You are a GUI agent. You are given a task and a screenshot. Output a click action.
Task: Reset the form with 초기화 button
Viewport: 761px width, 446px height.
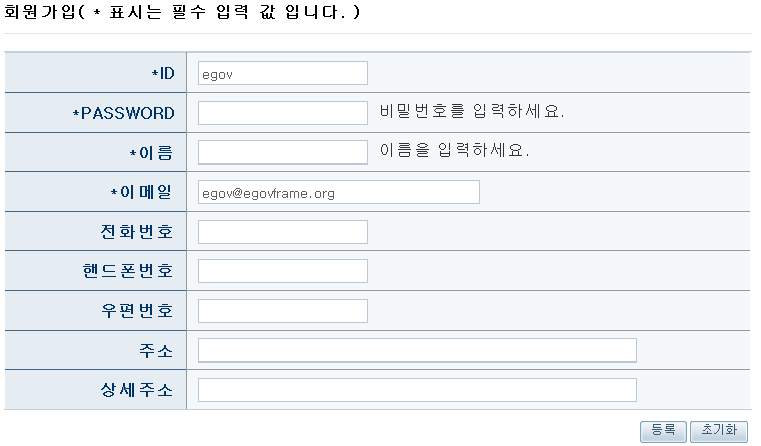[719, 431]
